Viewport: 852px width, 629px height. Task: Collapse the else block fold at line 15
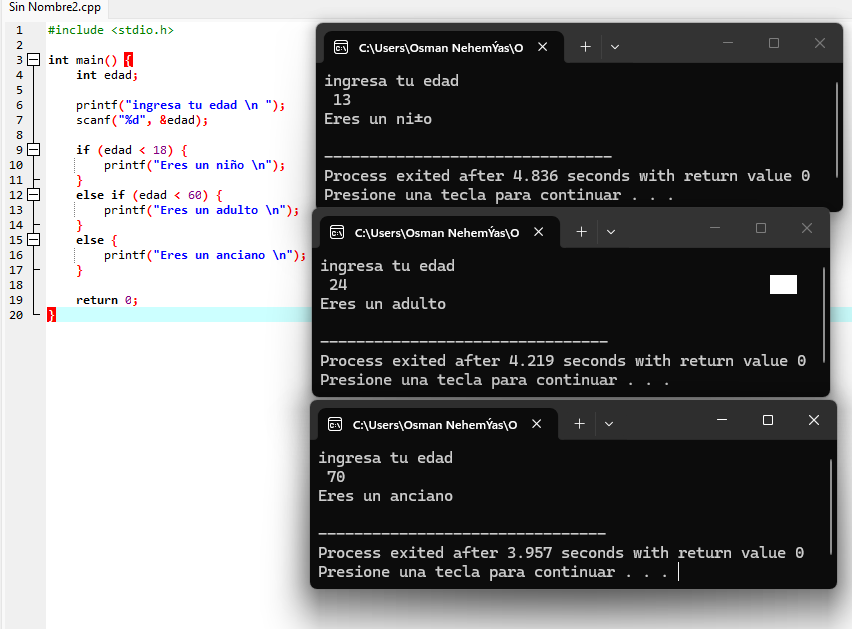coord(34,240)
